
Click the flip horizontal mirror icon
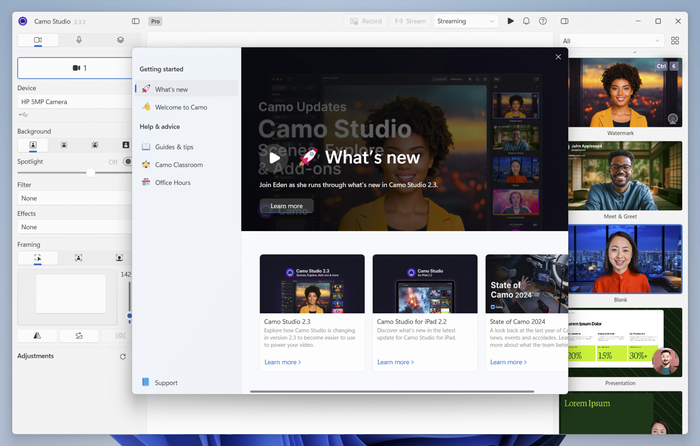[38, 336]
